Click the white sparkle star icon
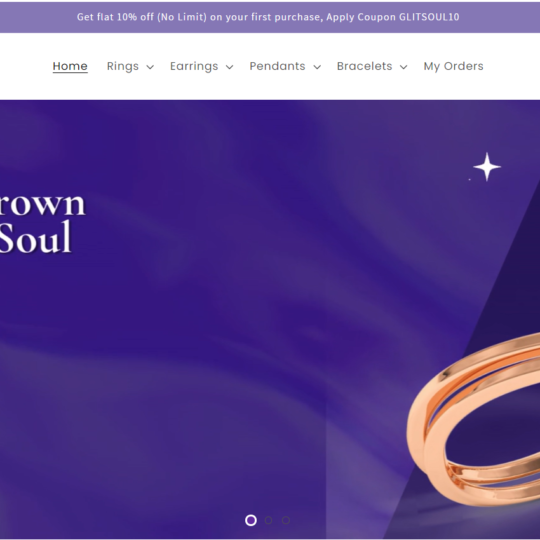The height and width of the screenshot is (540, 540). (487, 167)
